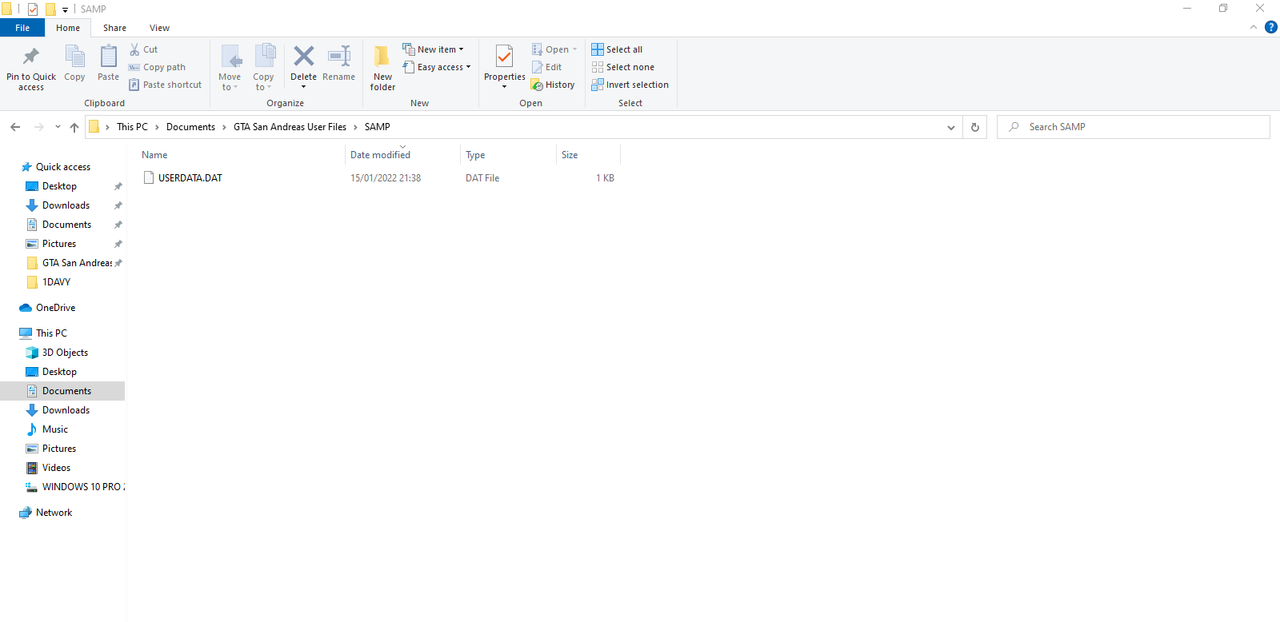Screen dimensions: 1280x622
Task: Click Documents in address bar
Action: (190, 127)
